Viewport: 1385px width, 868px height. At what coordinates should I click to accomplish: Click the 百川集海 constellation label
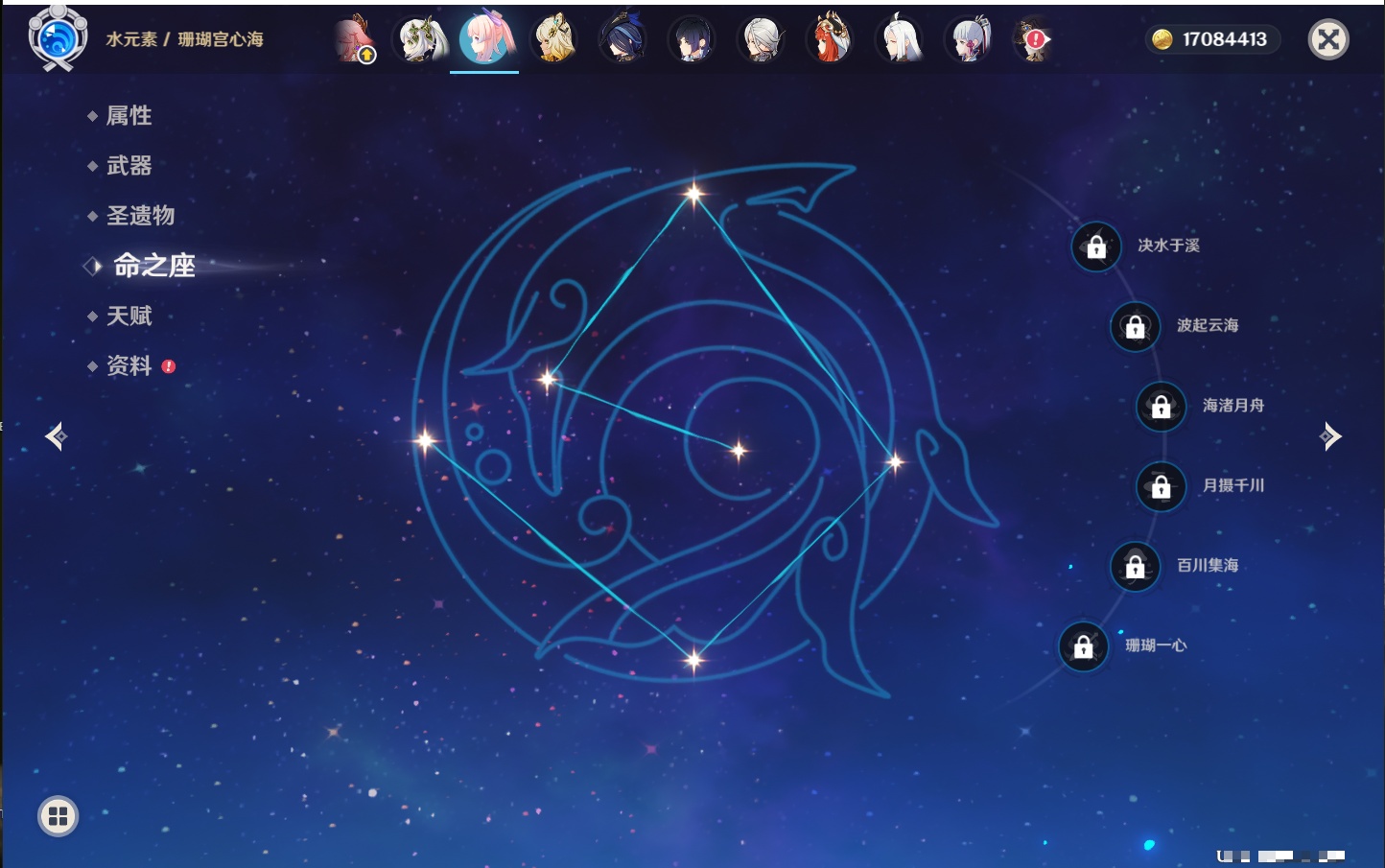pos(1208,565)
